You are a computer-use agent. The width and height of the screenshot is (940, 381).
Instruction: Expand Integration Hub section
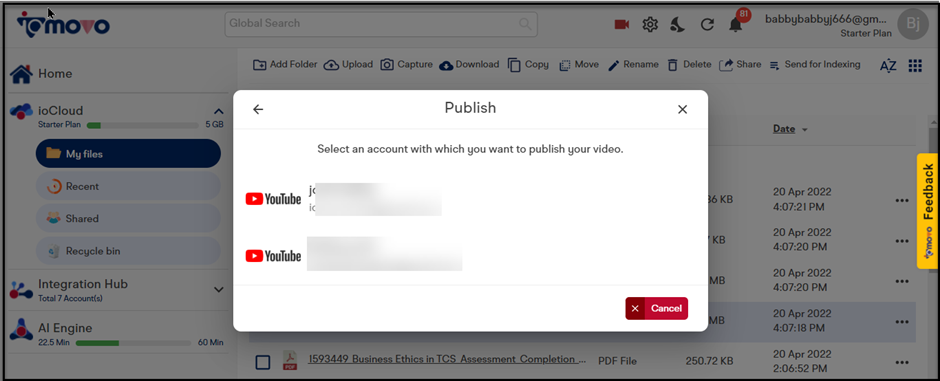219,290
